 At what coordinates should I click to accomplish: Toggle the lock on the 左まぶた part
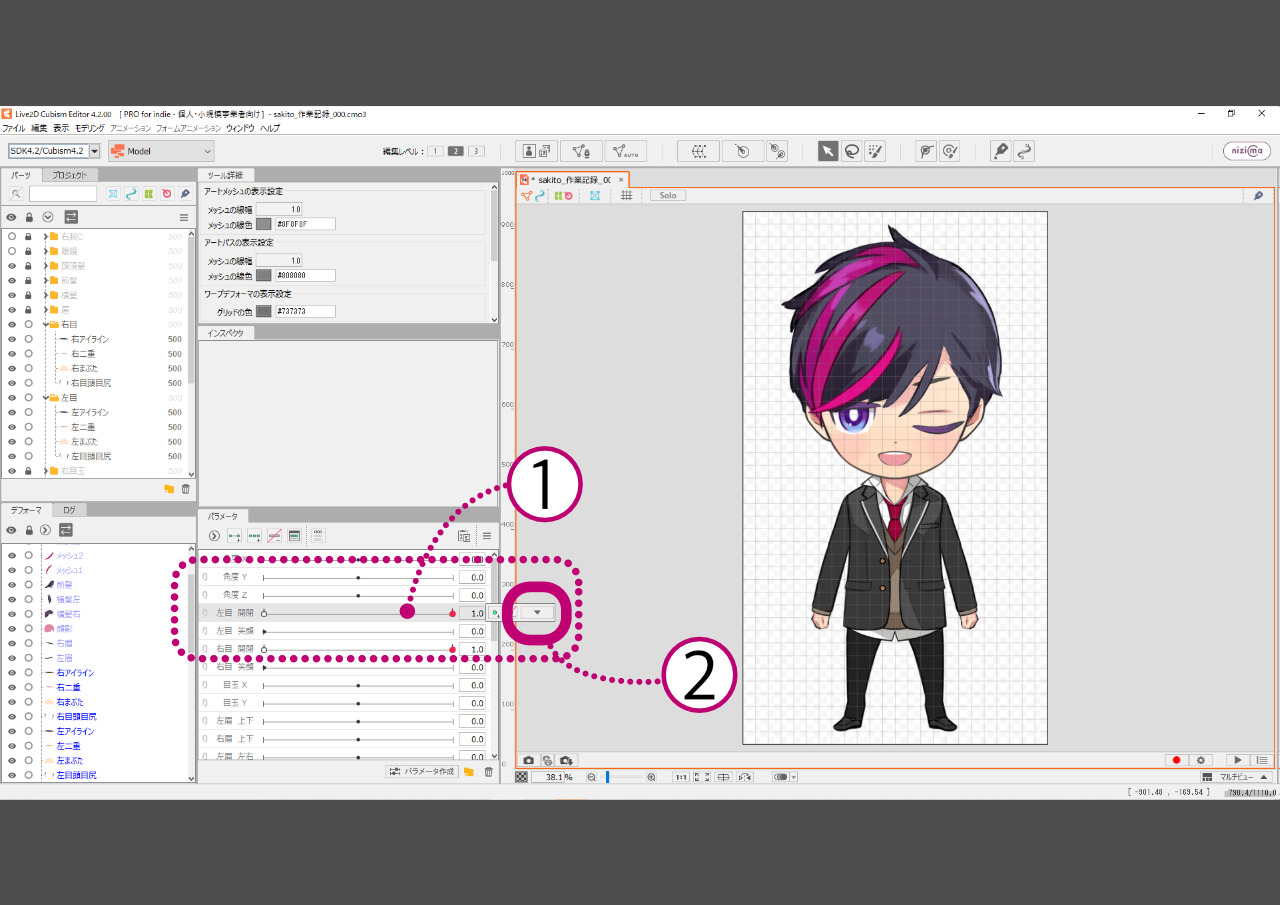(x=29, y=441)
